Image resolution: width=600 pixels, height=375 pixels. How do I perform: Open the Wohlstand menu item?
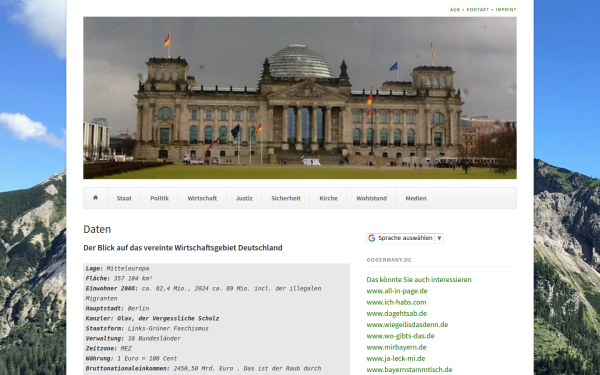coord(372,198)
